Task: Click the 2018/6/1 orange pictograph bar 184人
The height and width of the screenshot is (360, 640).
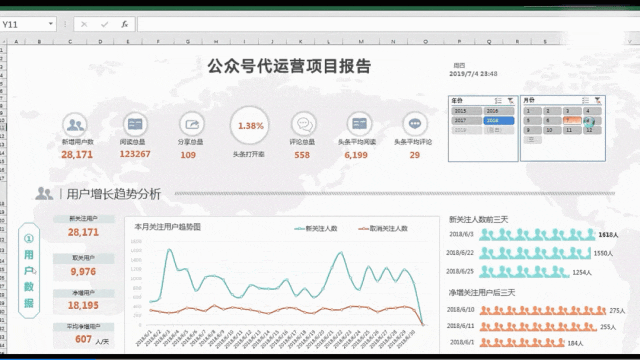Action: pos(522,343)
